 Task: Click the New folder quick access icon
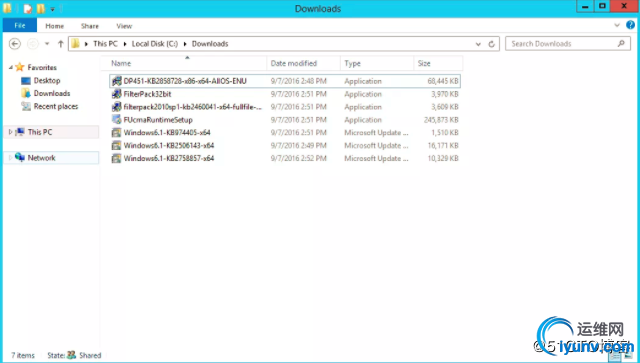pyautogui.click(x=40, y=8)
